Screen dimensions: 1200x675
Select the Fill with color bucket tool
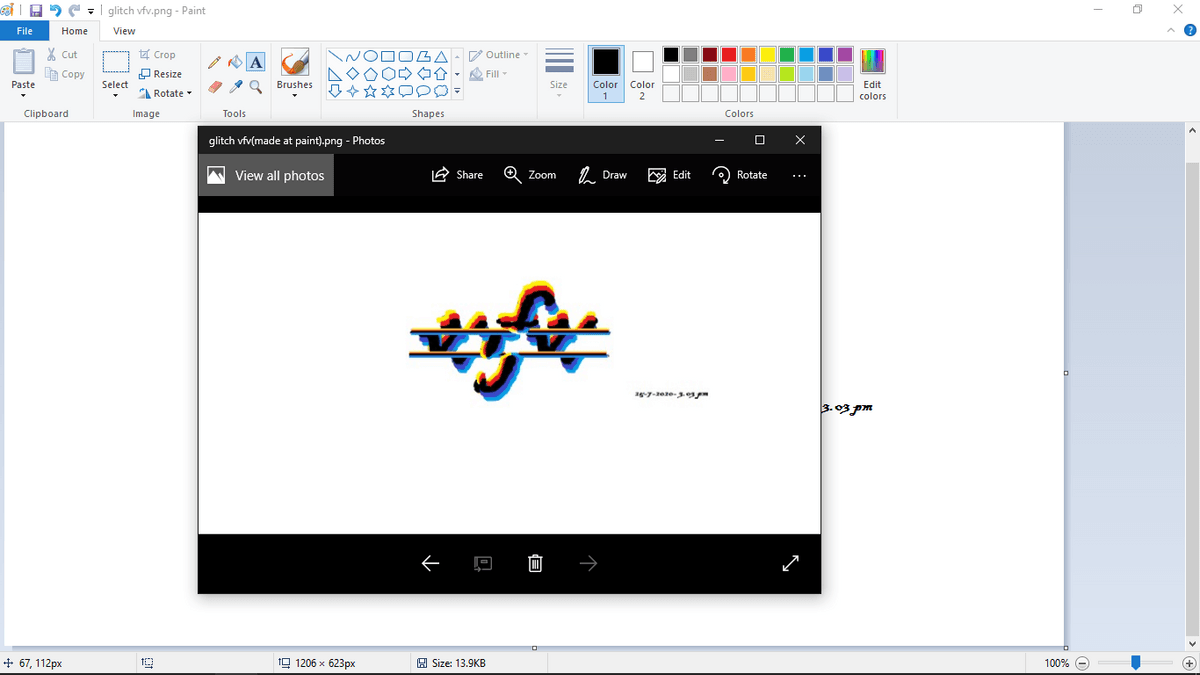pyautogui.click(x=234, y=63)
